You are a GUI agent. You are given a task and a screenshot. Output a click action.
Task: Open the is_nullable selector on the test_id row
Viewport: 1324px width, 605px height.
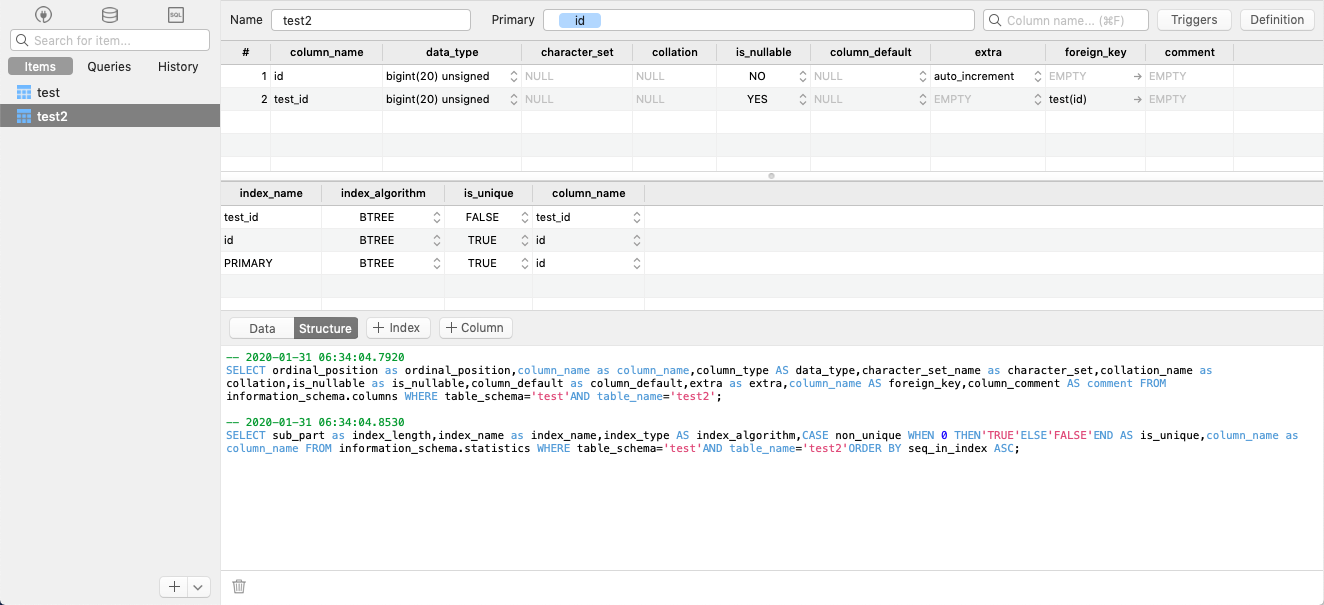[x=803, y=99]
